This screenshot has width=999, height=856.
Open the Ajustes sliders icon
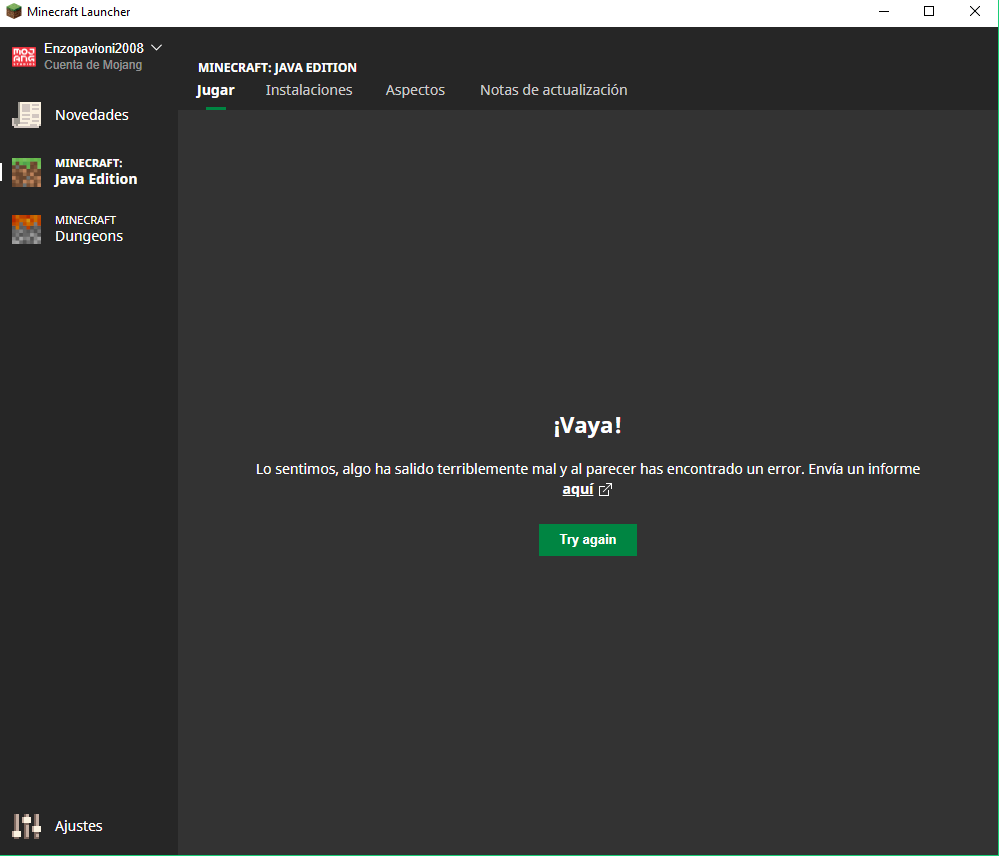26,826
